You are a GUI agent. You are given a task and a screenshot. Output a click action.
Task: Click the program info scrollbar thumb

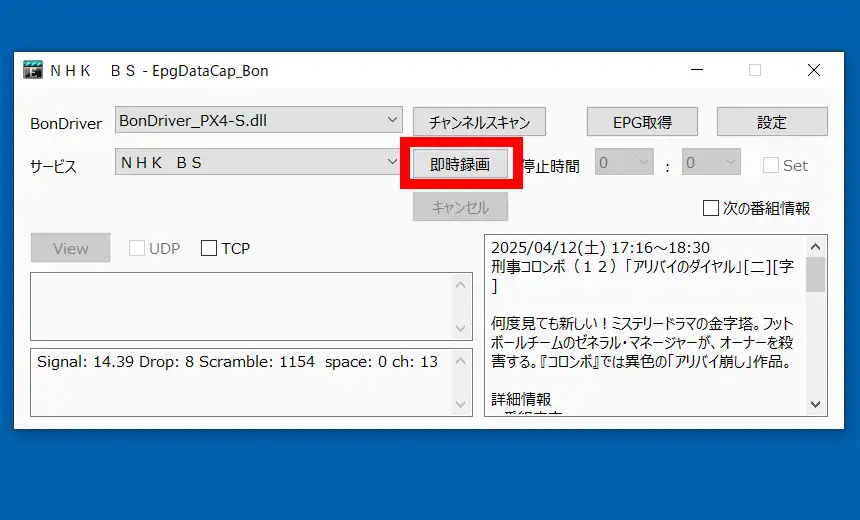[x=816, y=274]
